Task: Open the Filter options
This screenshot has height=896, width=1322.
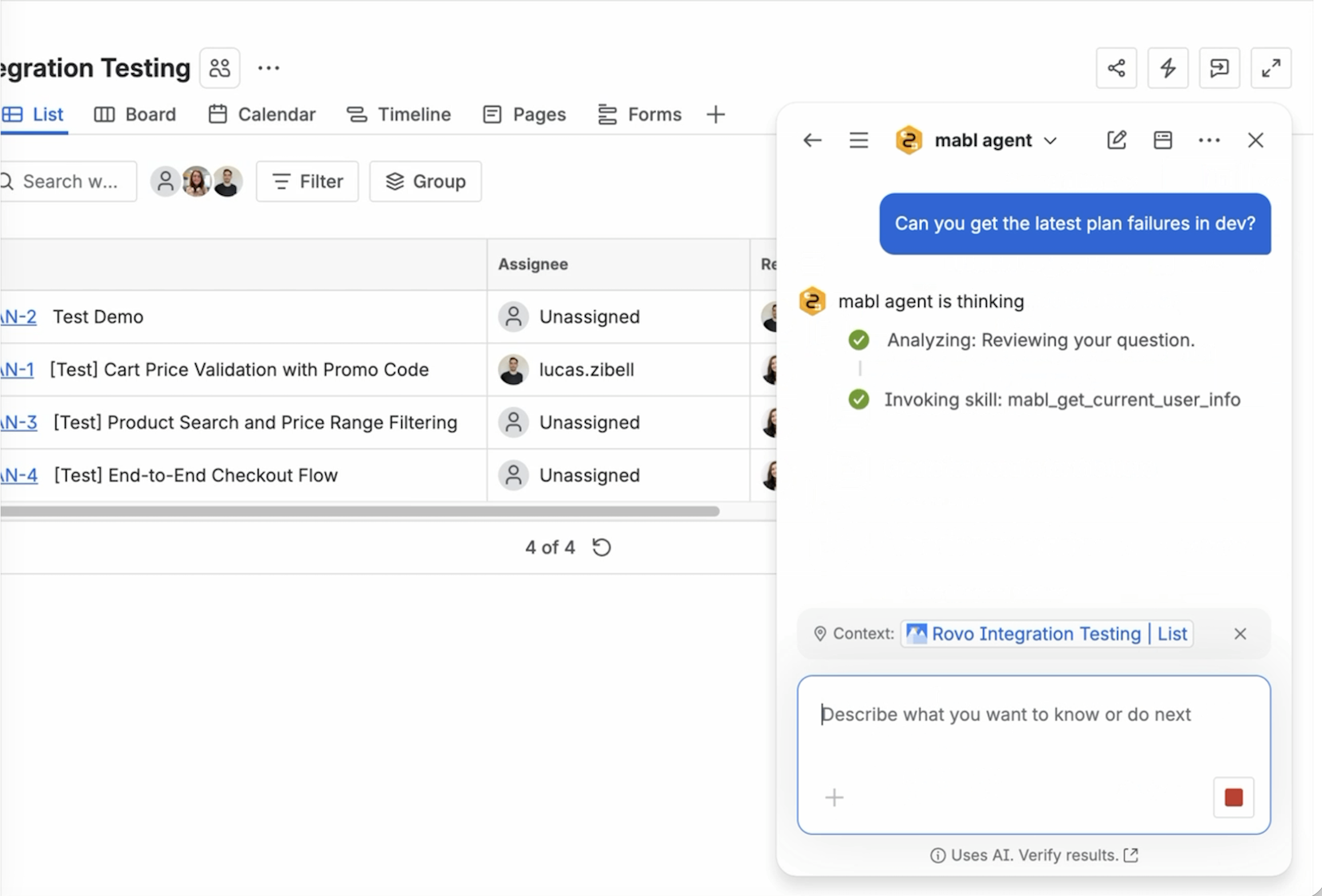Action: (308, 182)
